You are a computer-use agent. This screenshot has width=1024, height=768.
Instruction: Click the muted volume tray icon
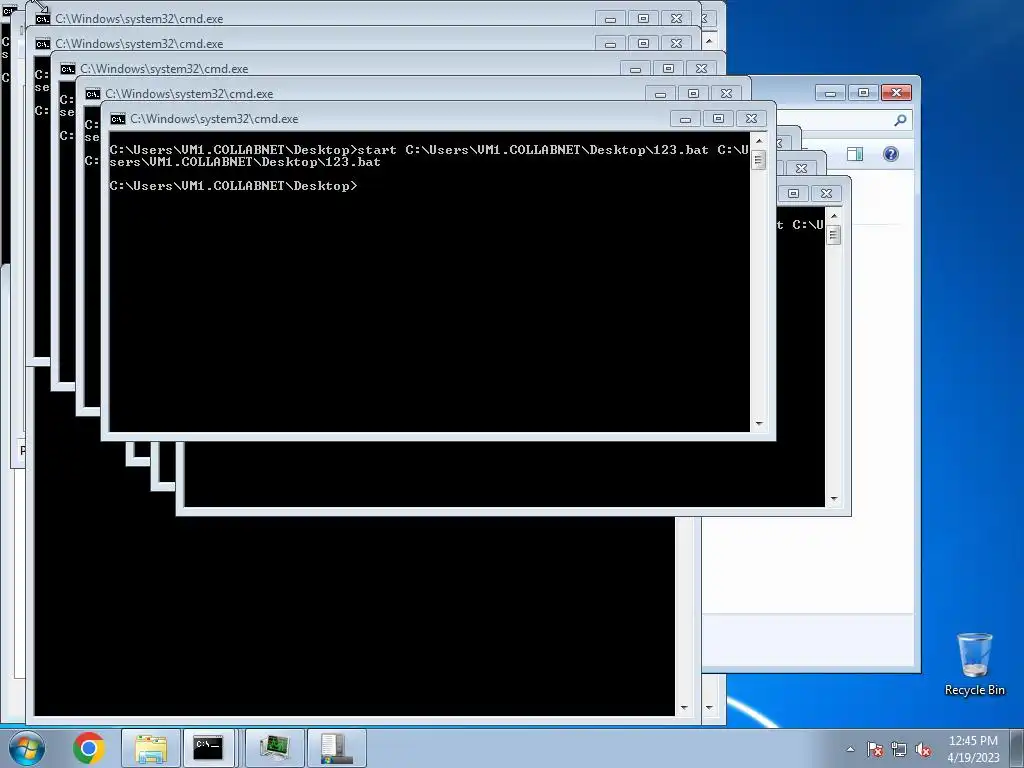click(923, 749)
